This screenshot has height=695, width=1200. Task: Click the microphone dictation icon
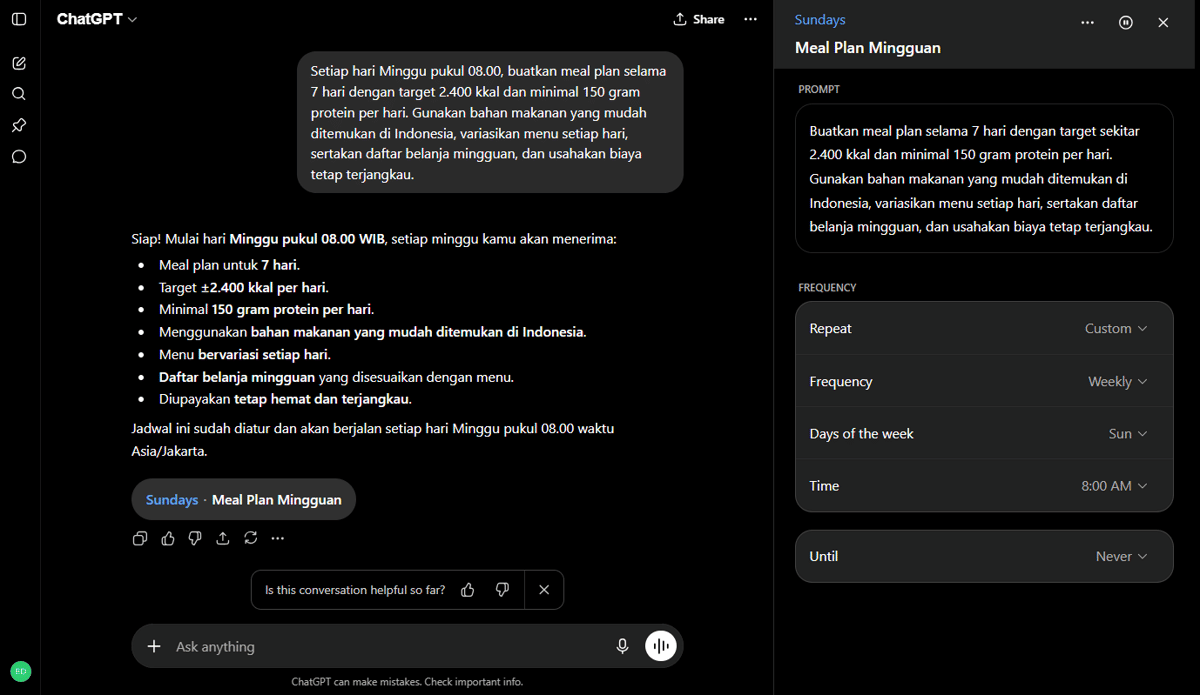(622, 646)
